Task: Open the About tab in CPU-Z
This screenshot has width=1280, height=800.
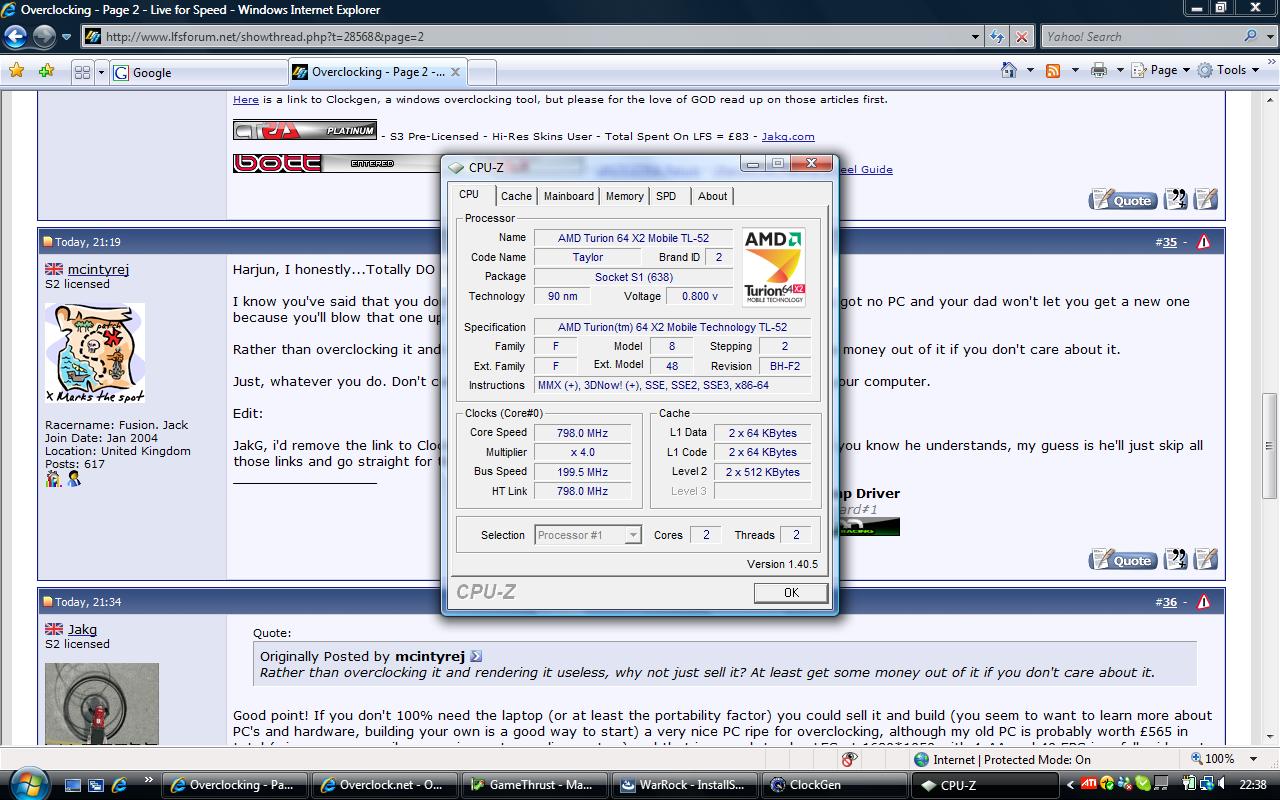Action: [712, 196]
